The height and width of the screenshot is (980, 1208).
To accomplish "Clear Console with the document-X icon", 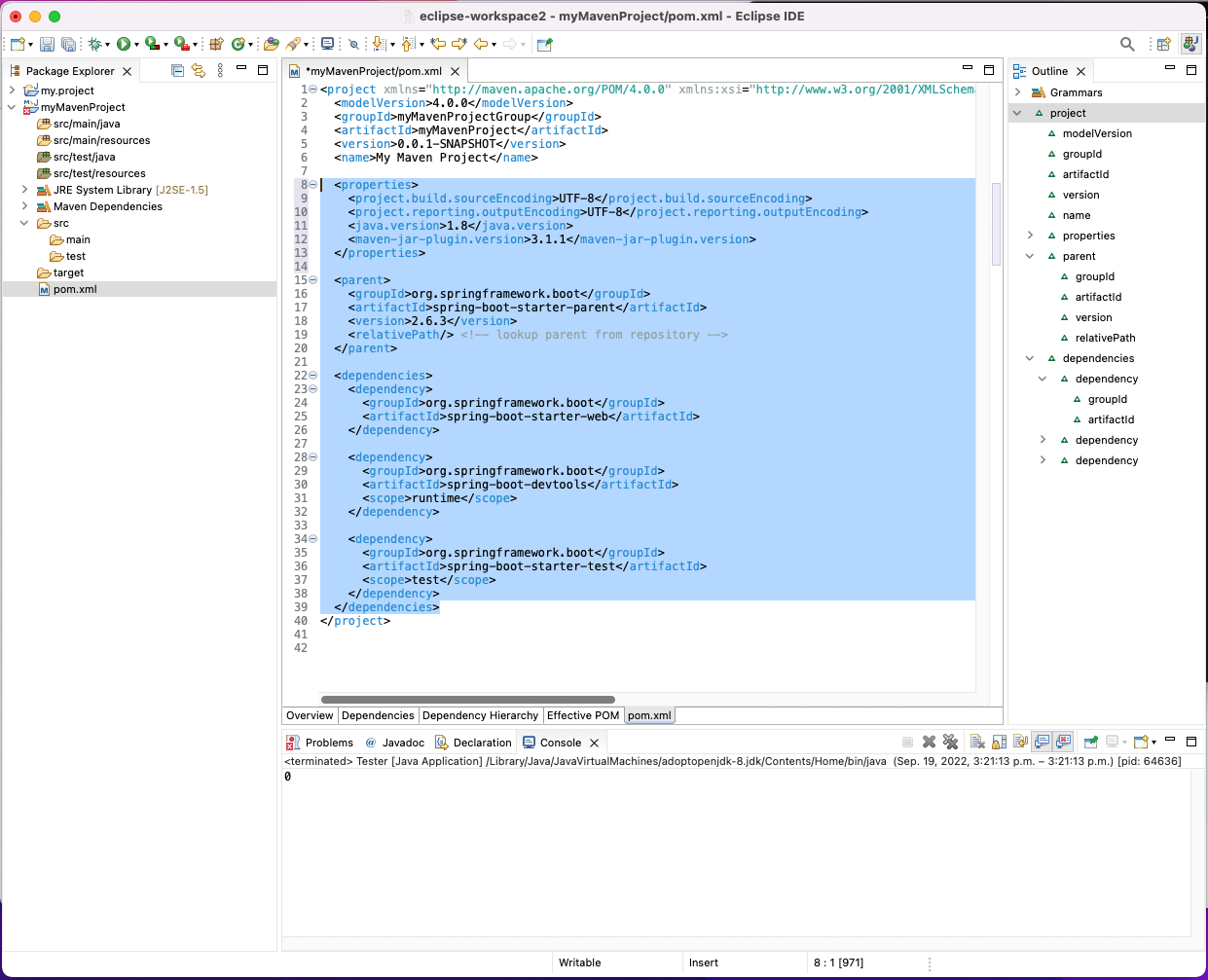I will (x=977, y=742).
